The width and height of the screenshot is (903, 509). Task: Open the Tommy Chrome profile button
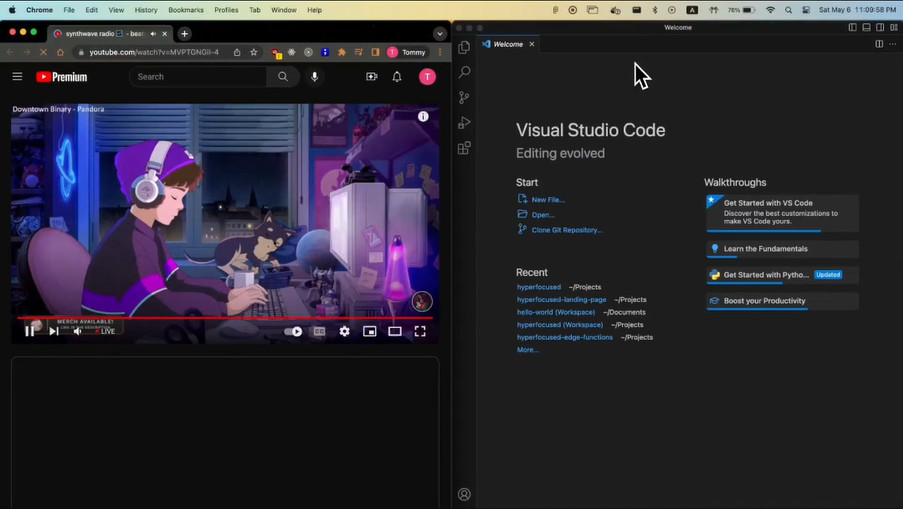point(407,52)
